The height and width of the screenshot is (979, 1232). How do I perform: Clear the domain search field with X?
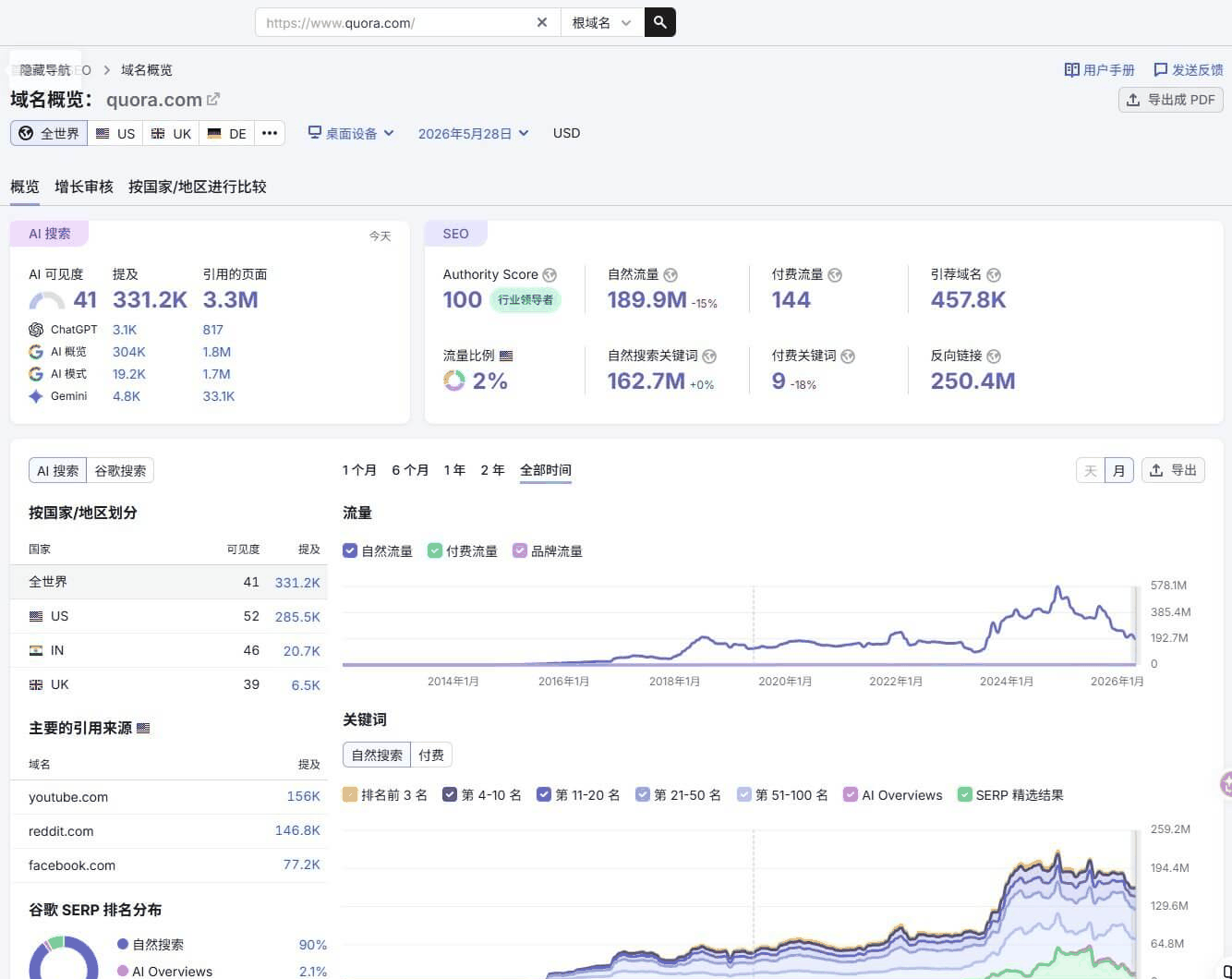pos(542,22)
